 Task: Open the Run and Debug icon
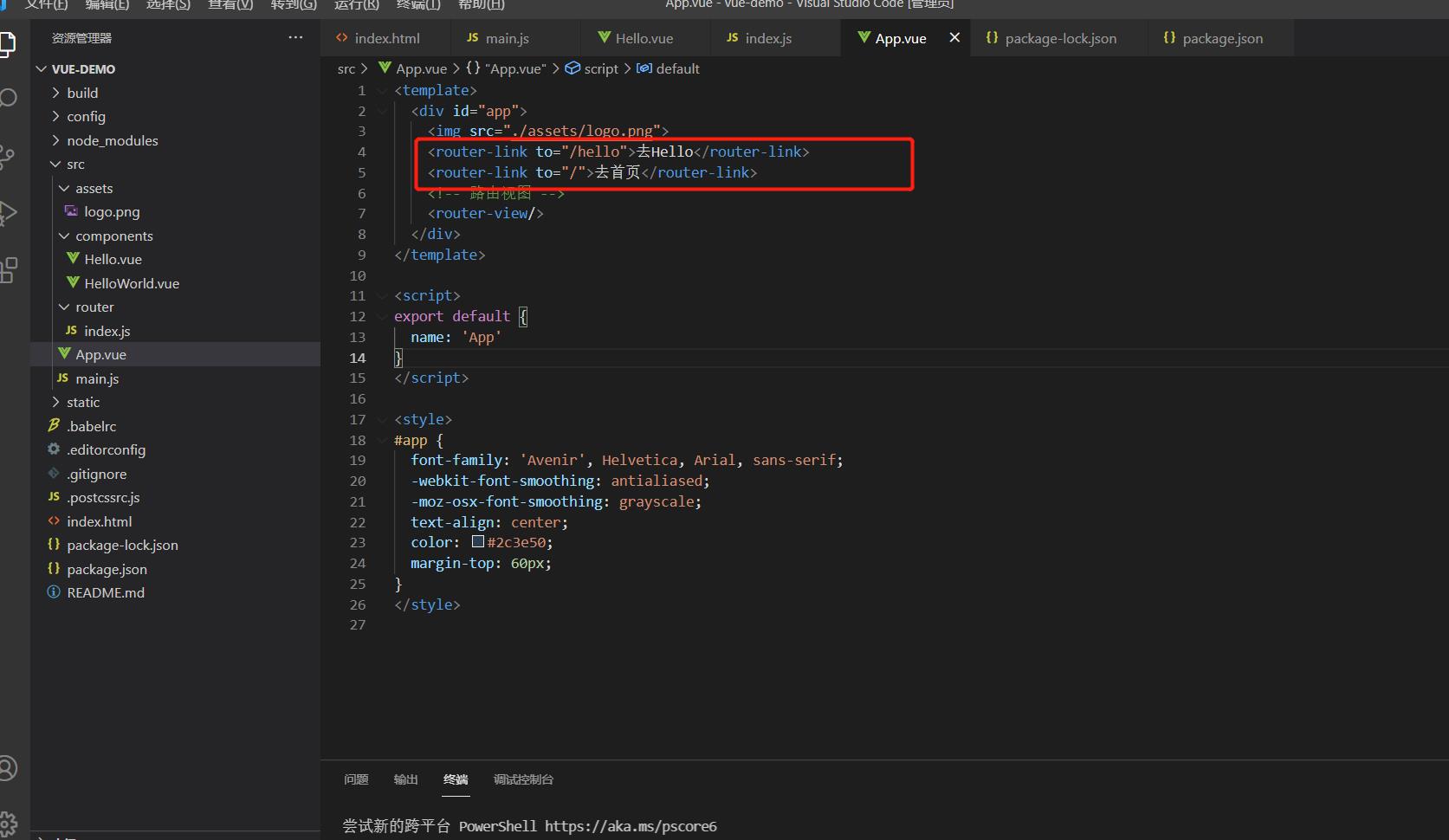7,213
